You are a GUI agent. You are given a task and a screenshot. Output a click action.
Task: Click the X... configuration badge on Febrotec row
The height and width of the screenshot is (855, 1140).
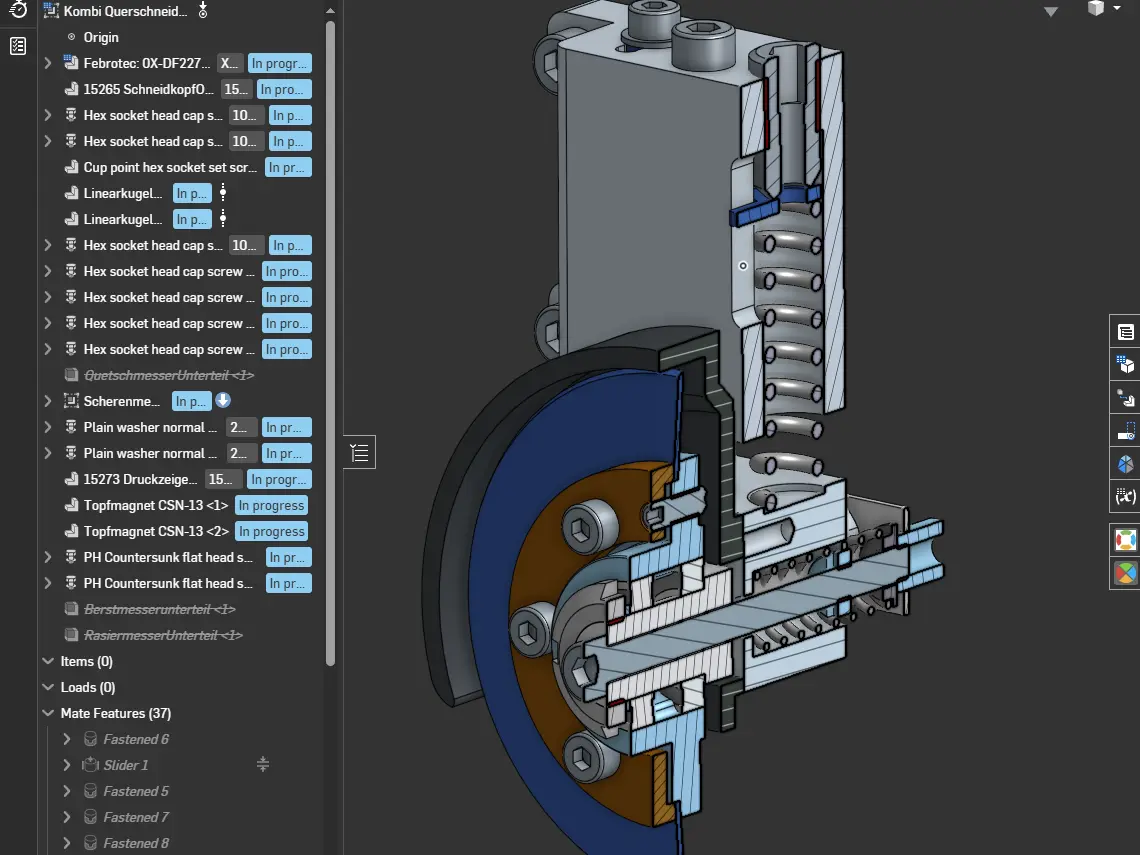230,63
